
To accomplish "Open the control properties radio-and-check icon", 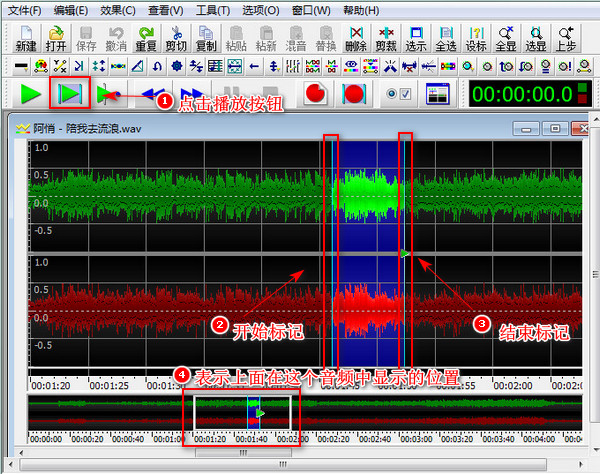I will (399, 94).
